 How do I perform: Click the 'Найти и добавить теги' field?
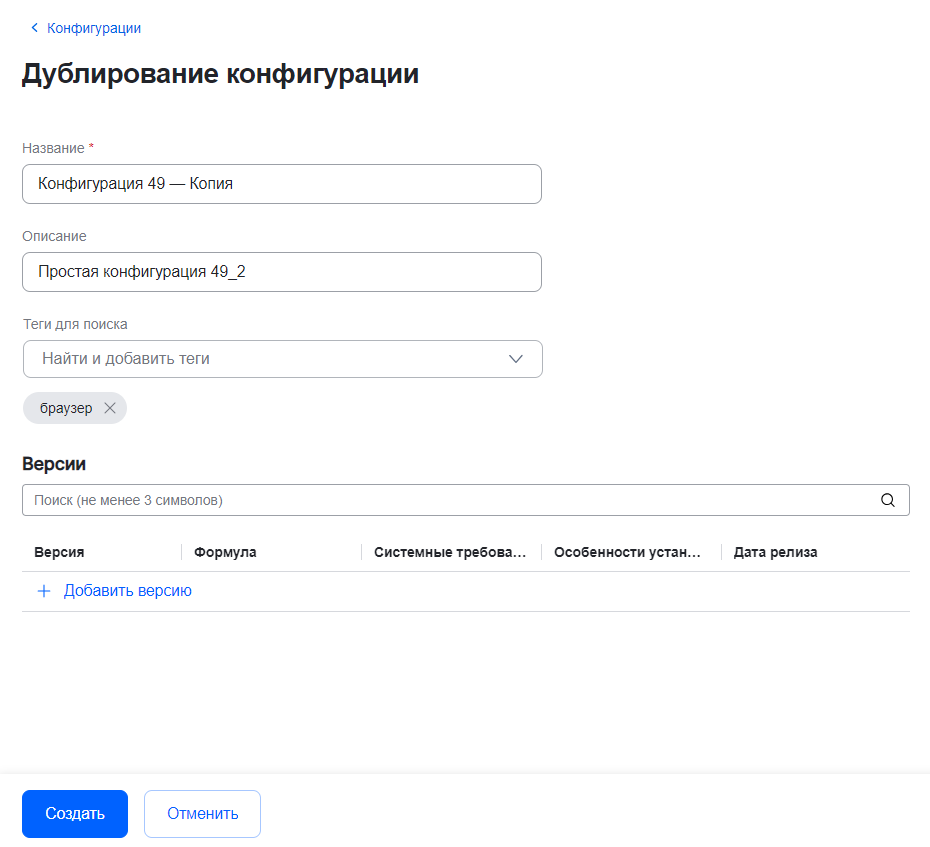tap(260, 359)
